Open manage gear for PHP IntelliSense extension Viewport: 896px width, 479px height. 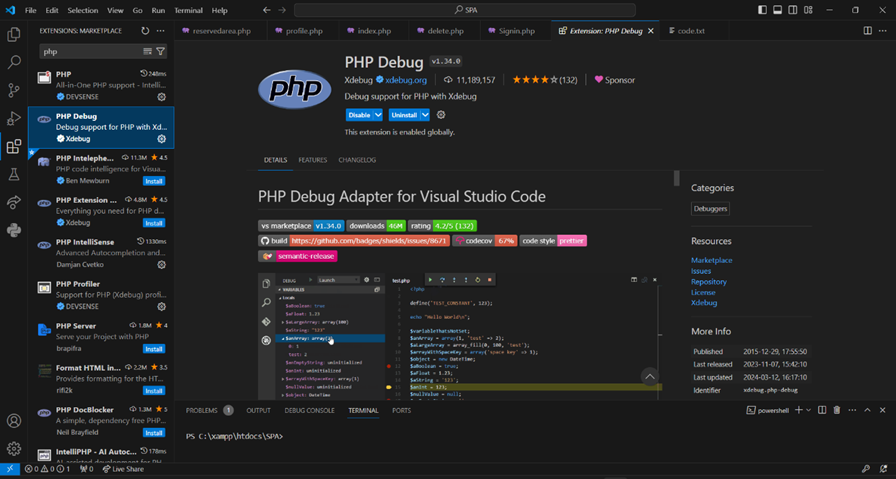(162, 265)
